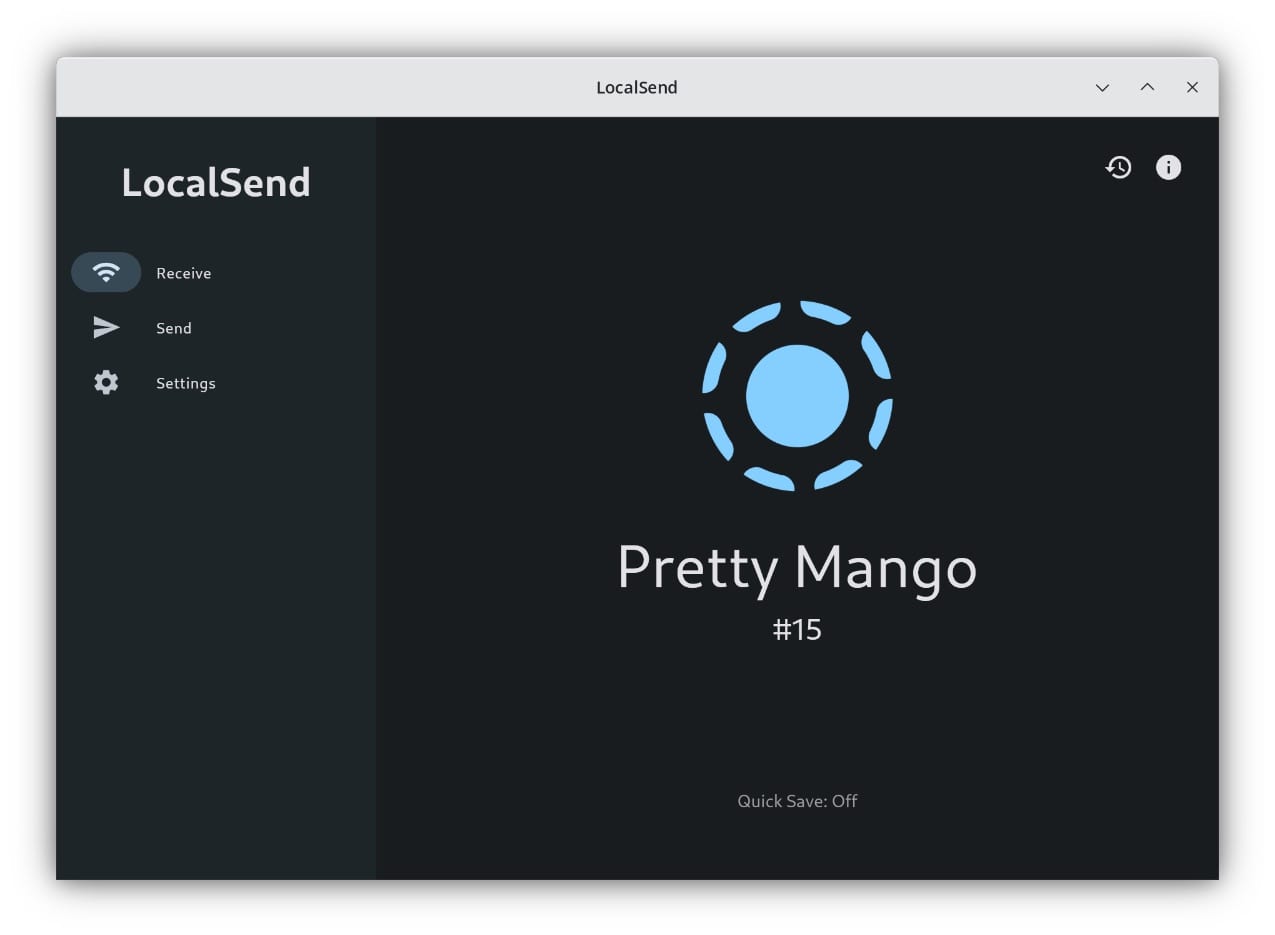
Task: Select the Send paper-plane icon
Action: click(106, 327)
